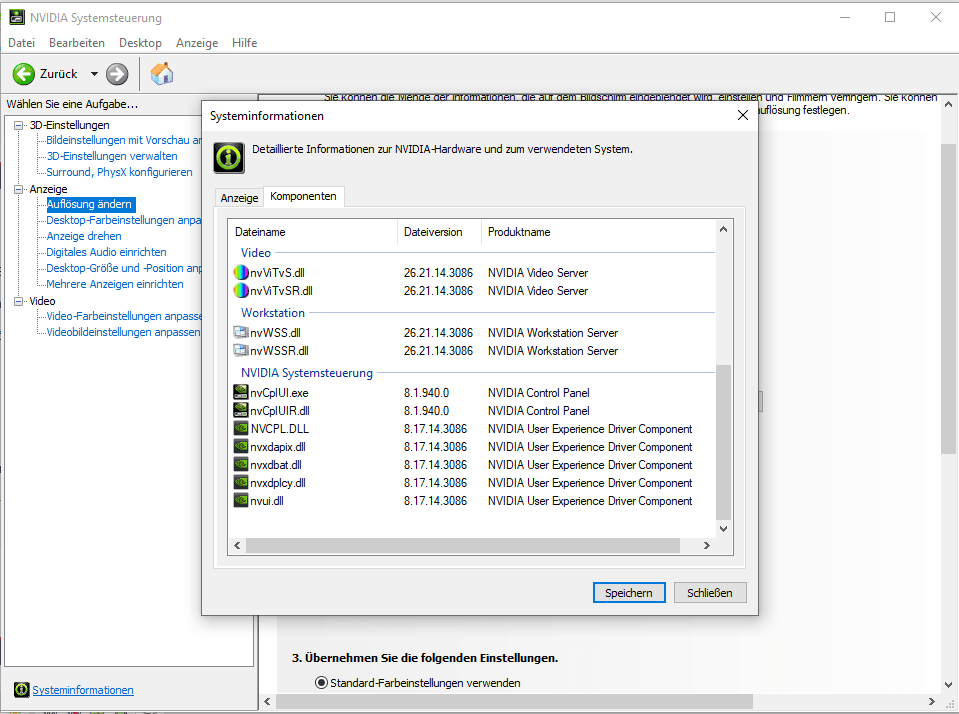
Task: Click the icon next to nvViTvS.dll
Action: point(241,272)
